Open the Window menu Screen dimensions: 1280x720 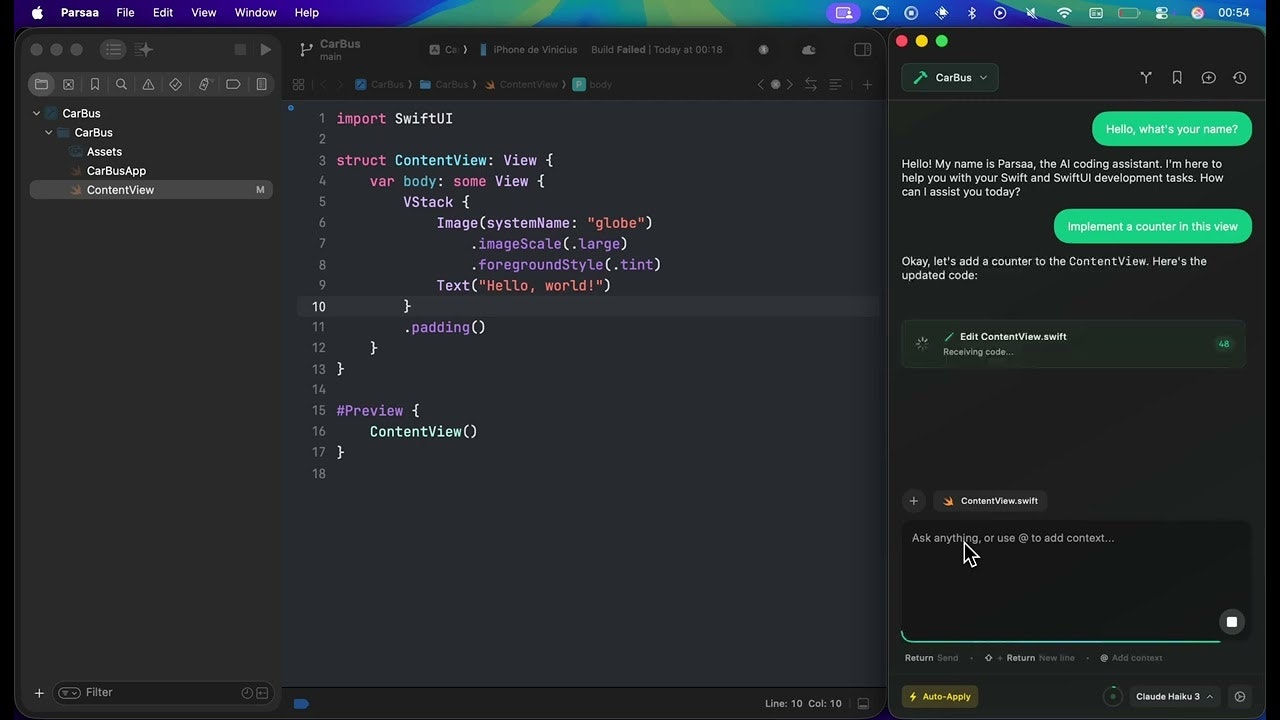[255, 12]
